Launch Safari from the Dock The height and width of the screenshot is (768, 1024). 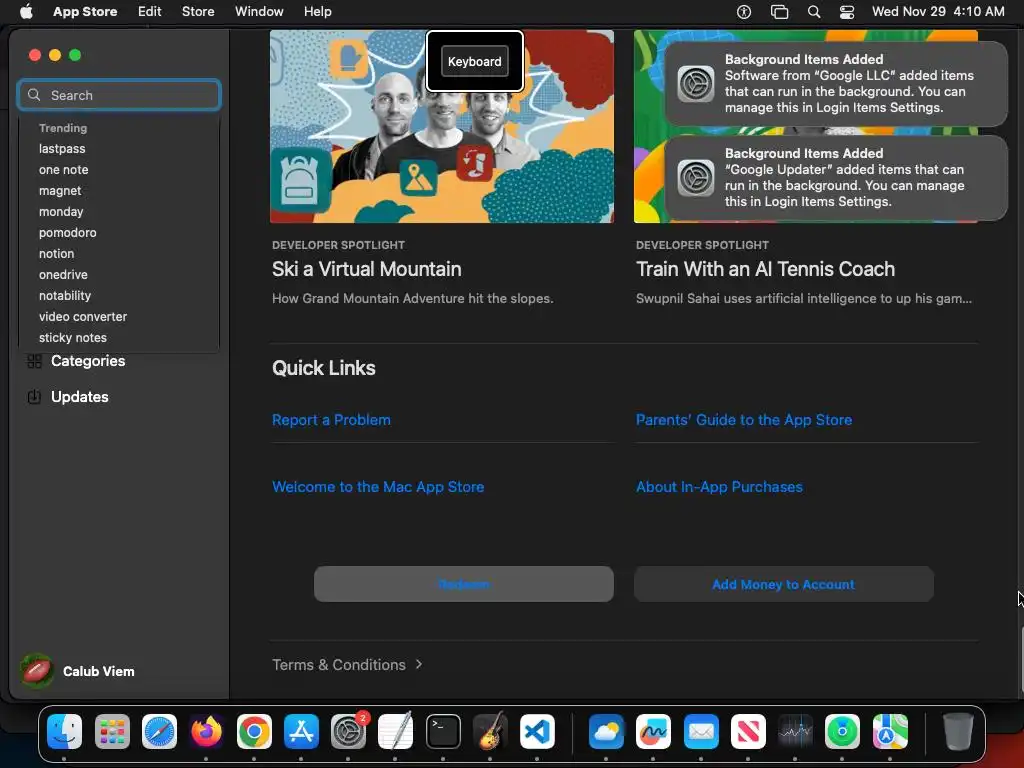click(159, 731)
